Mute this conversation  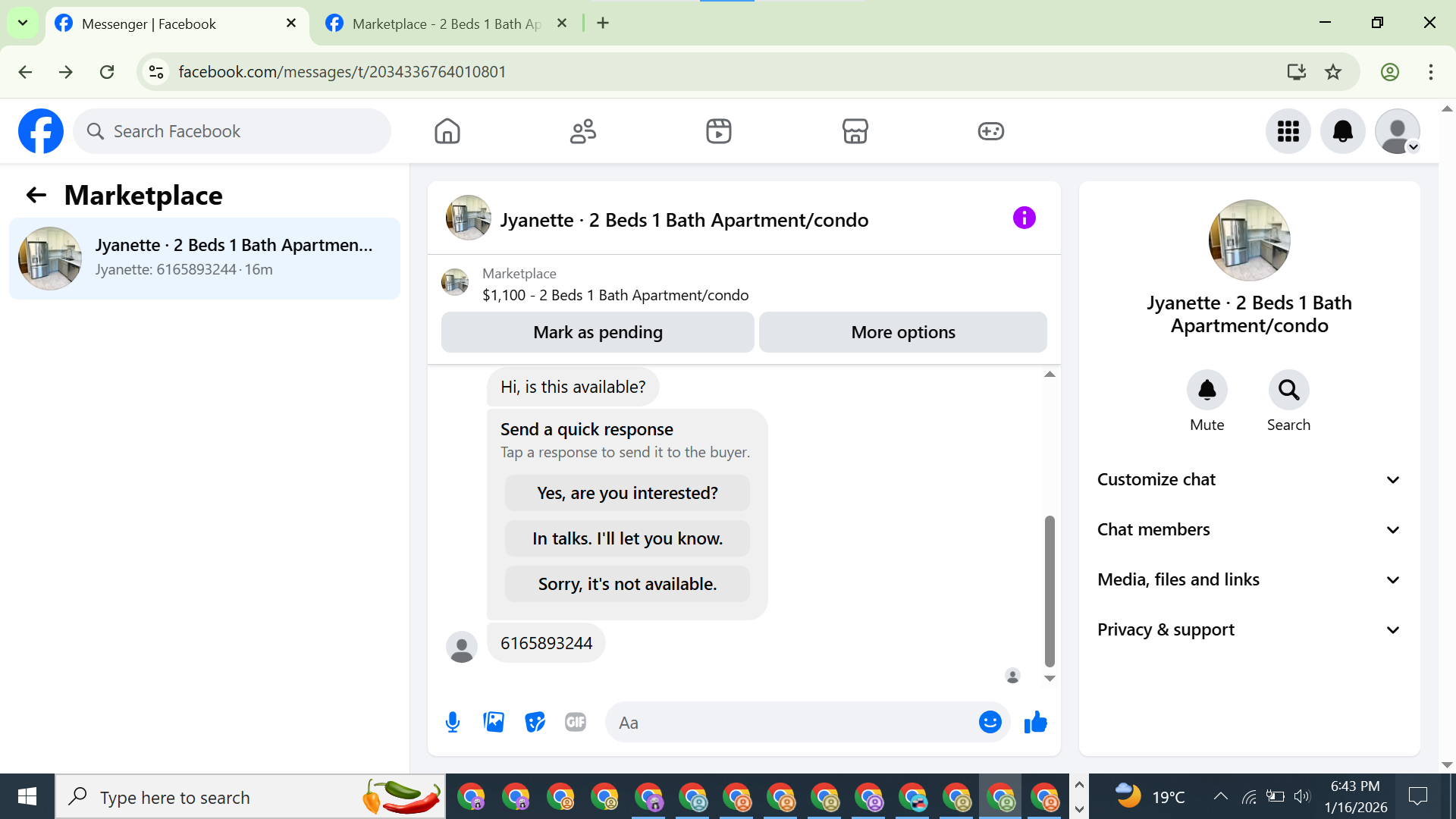pos(1207,391)
